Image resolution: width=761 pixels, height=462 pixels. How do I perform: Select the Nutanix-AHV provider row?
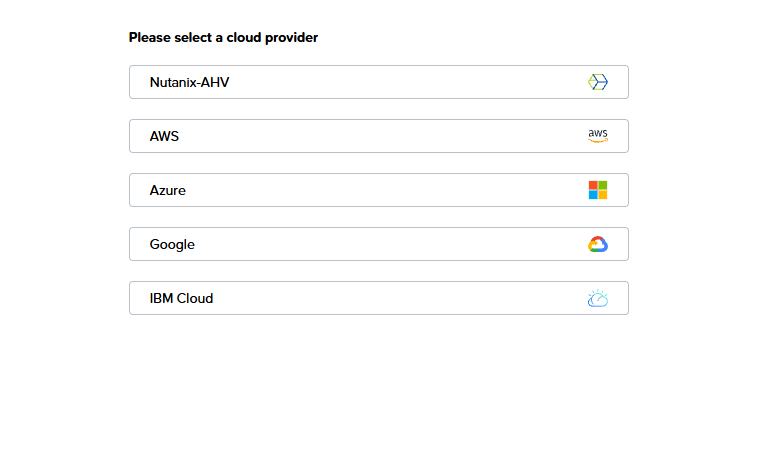tap(378, 82)
